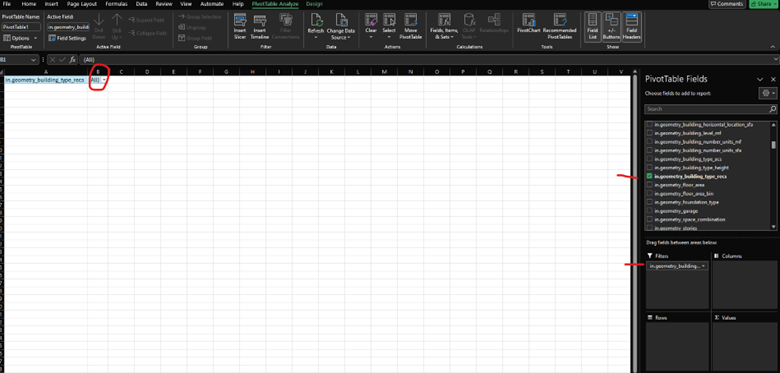Switch to the Design tab
Screen dimensions: 780x373
tap(314, 4)
